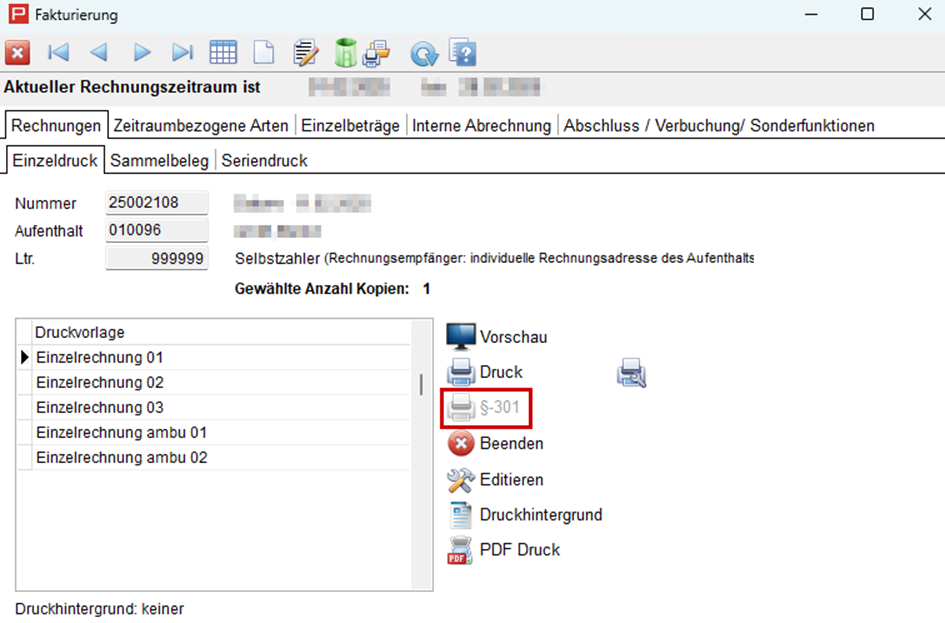The height and width of the screenshot is (623, 945).
Task: Click the Nummer field containing 25002108
Action: (156, 203)
